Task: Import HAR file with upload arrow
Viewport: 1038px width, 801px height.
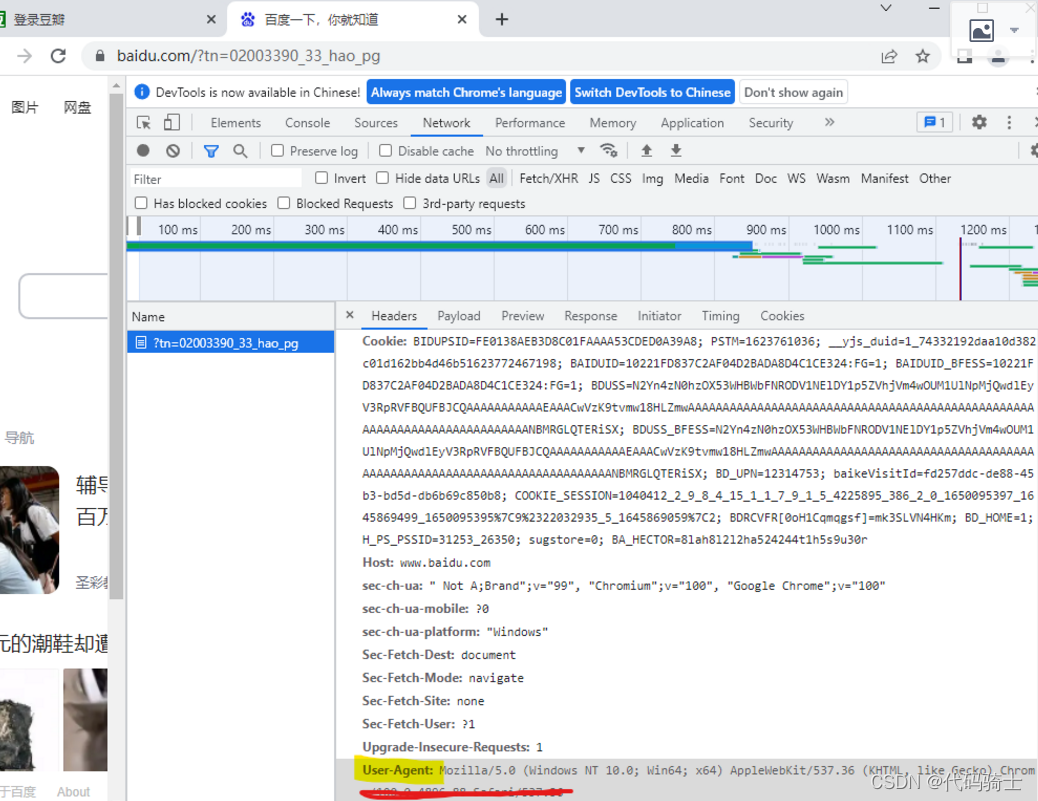Action: pos(646,151)
